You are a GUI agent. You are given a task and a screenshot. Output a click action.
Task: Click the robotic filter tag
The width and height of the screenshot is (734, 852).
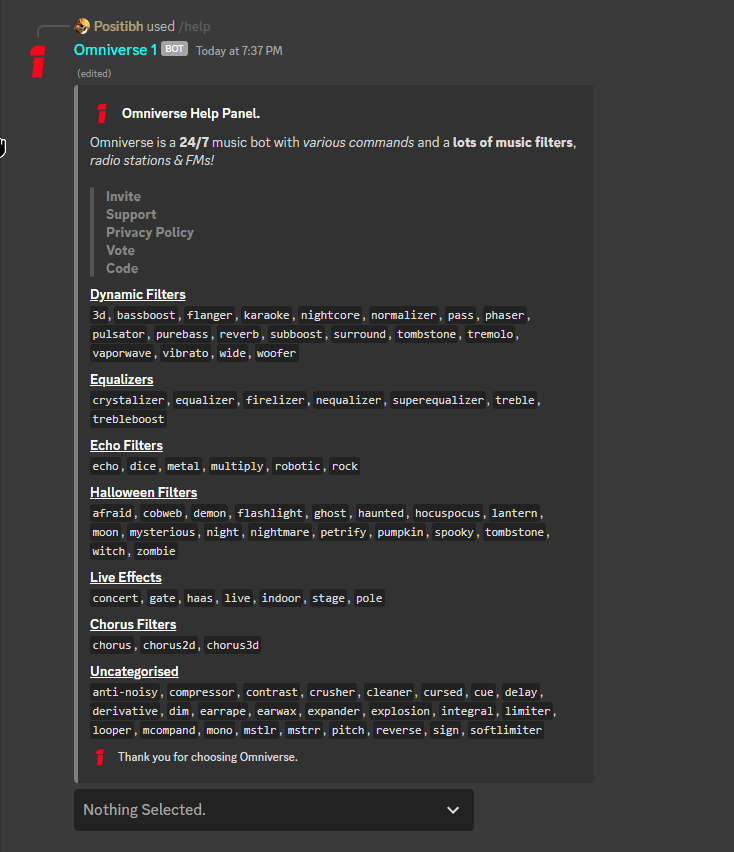(298, 466)
